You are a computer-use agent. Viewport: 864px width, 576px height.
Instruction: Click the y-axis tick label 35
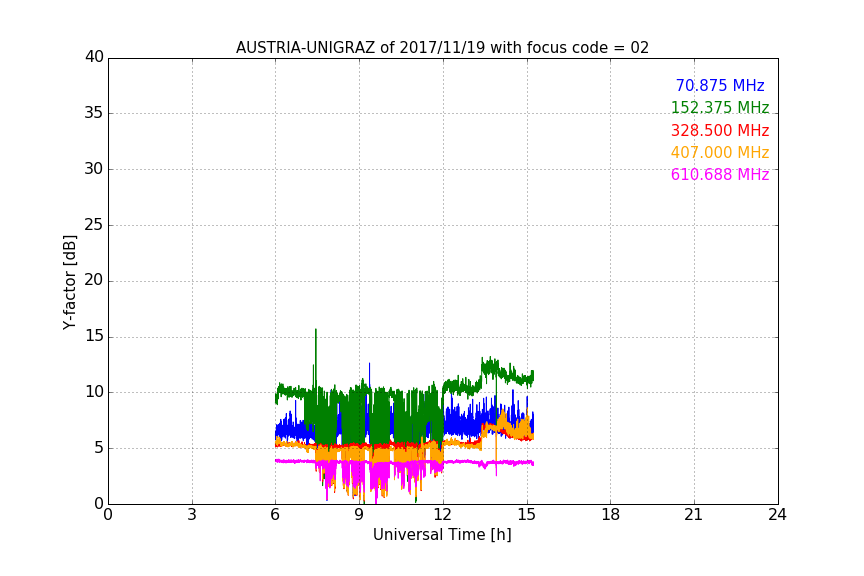click(94, 113)
